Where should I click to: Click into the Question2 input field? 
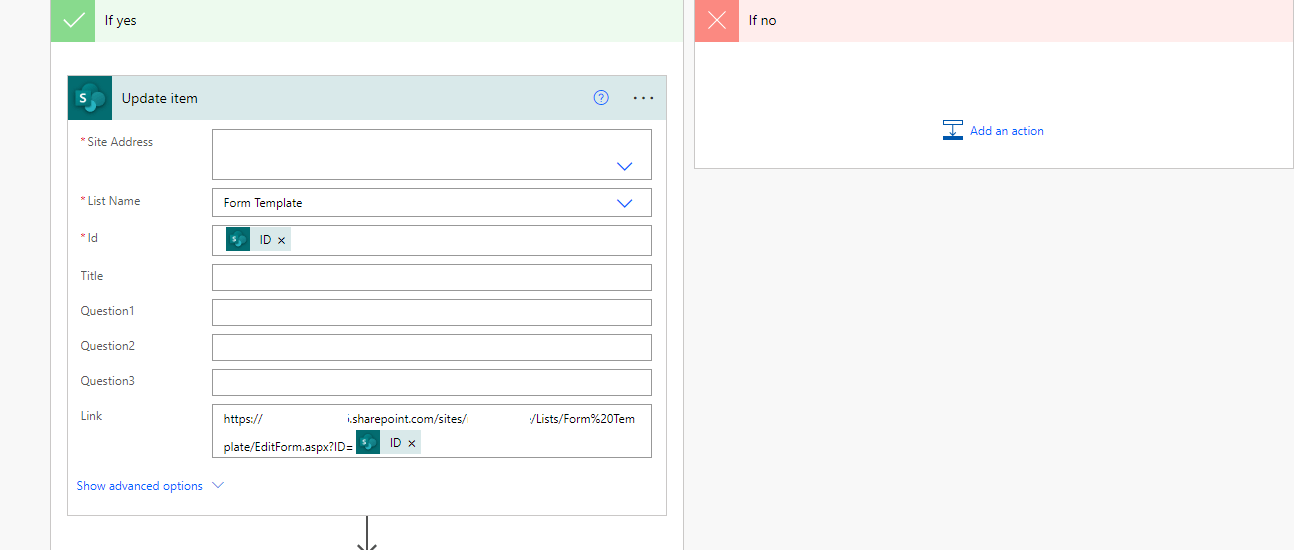pyautogui.click(x=432, y=347)
